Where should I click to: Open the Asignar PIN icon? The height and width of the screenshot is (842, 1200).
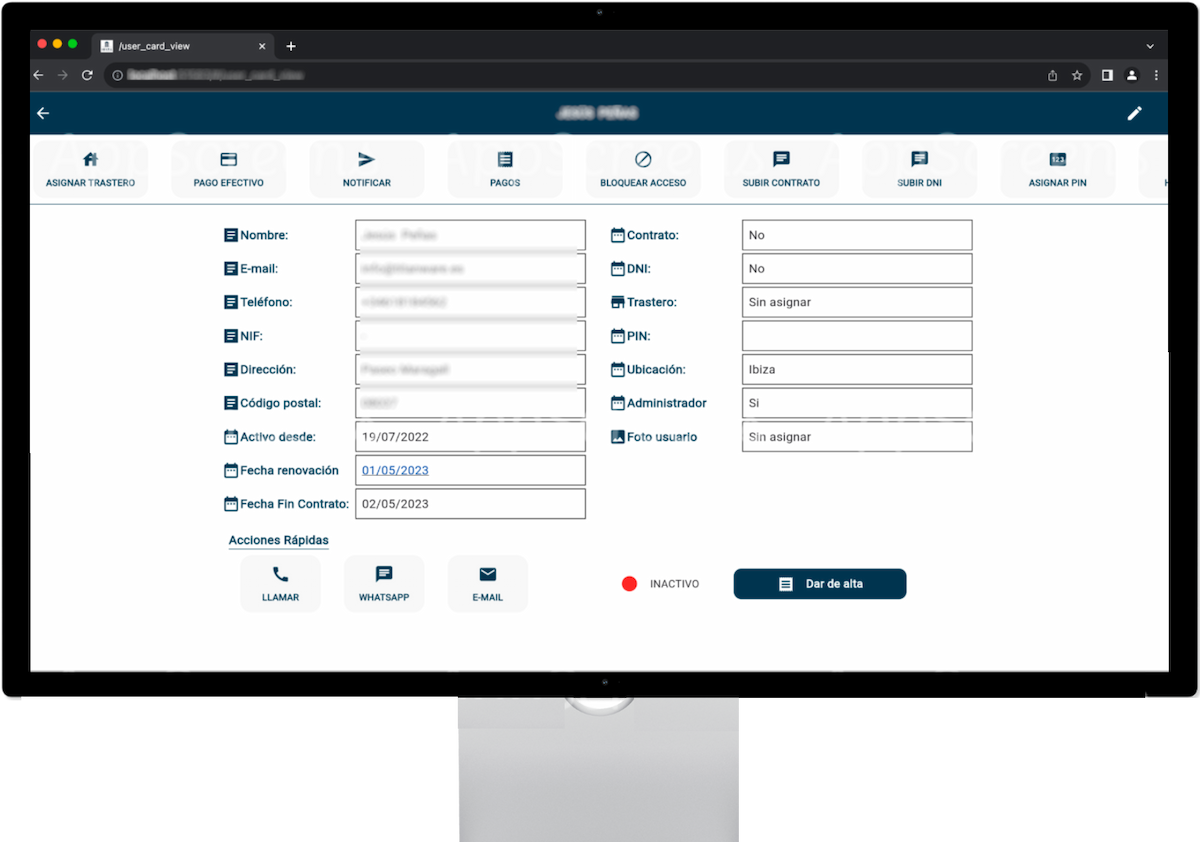[1058, 159]
